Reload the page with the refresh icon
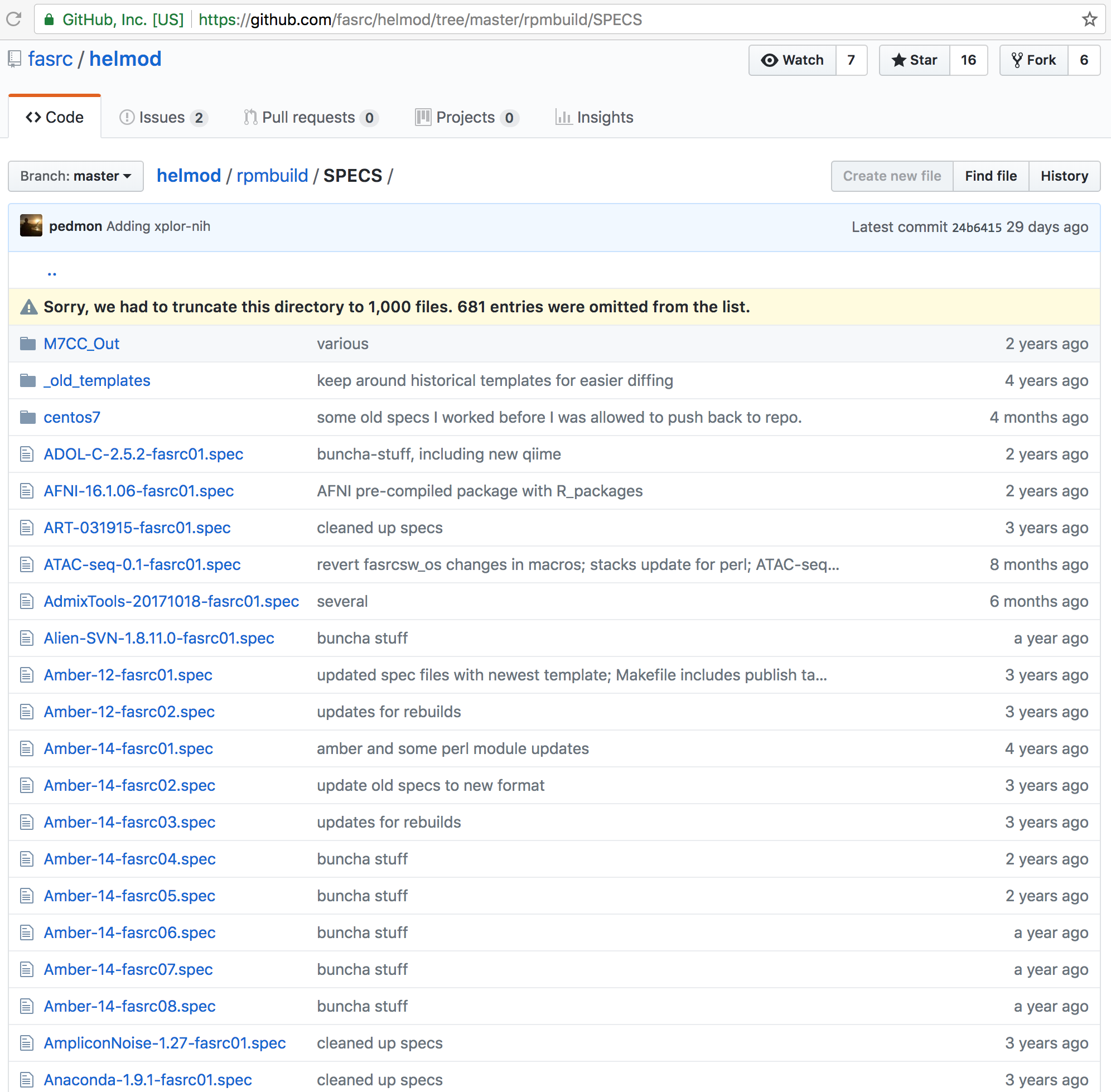 [14, 20]
